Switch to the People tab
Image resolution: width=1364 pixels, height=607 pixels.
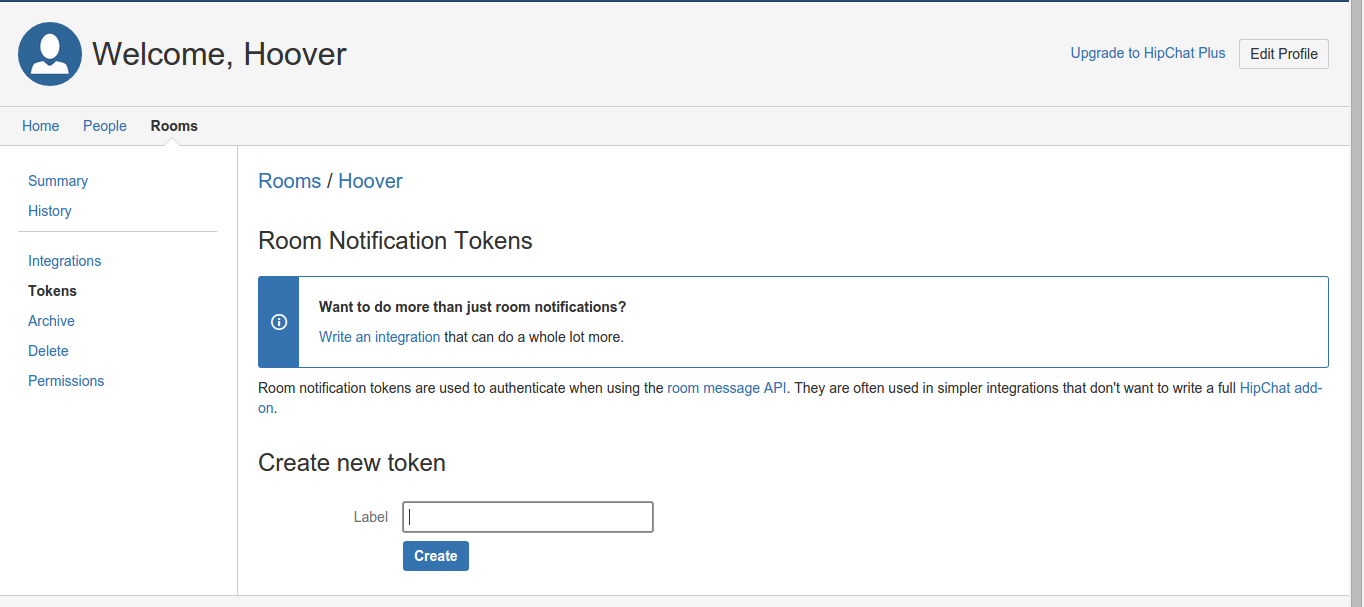105,126
